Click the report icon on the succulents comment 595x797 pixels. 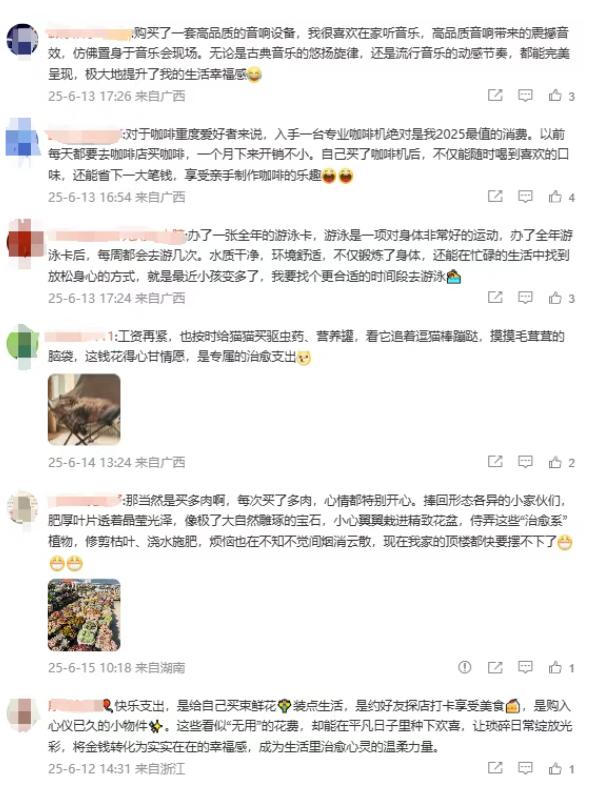(x=464, y=667)
